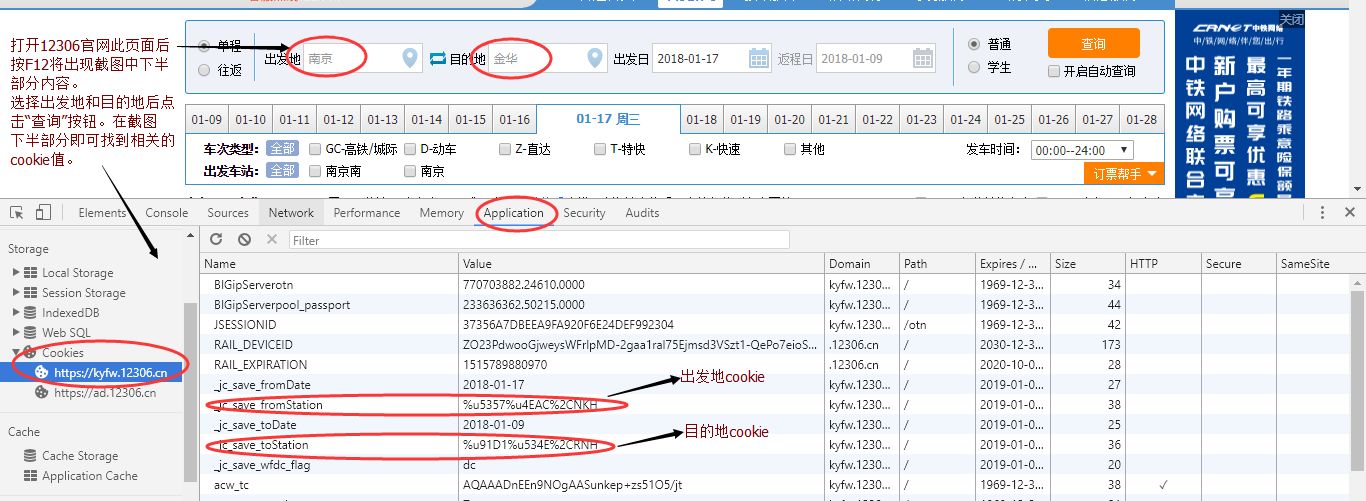
Task: Select the 01-16 date tab
Action: [x=514, y=119]
